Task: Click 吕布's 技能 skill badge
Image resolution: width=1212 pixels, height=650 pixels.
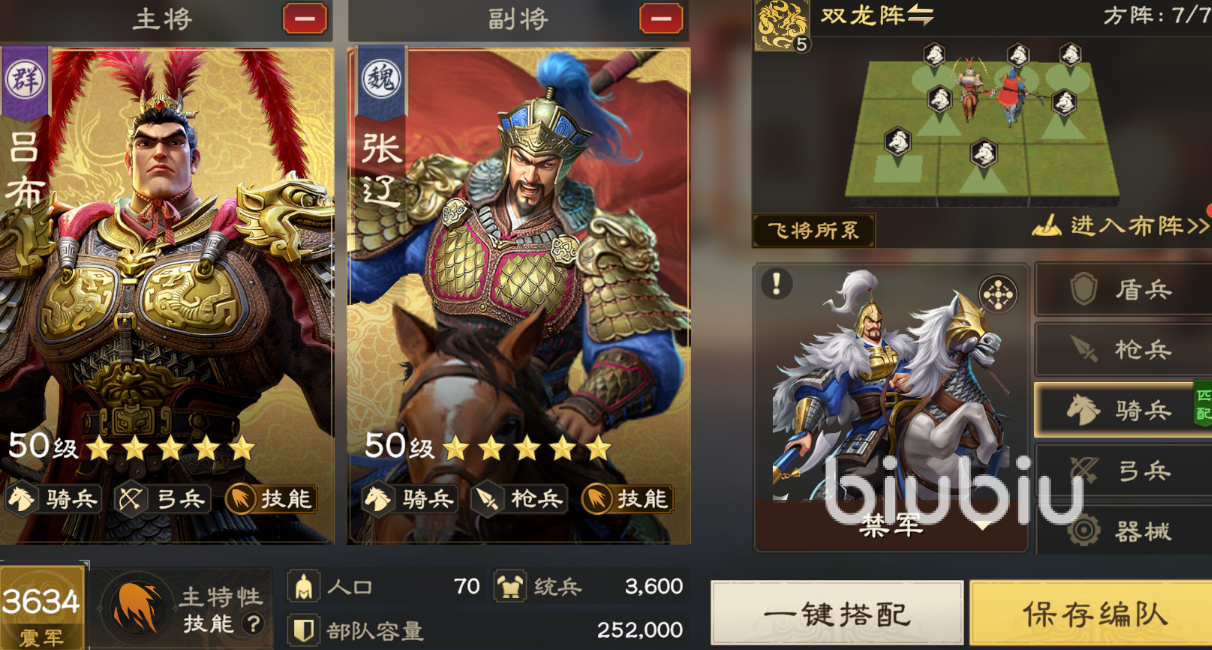Action: point(270,498)
